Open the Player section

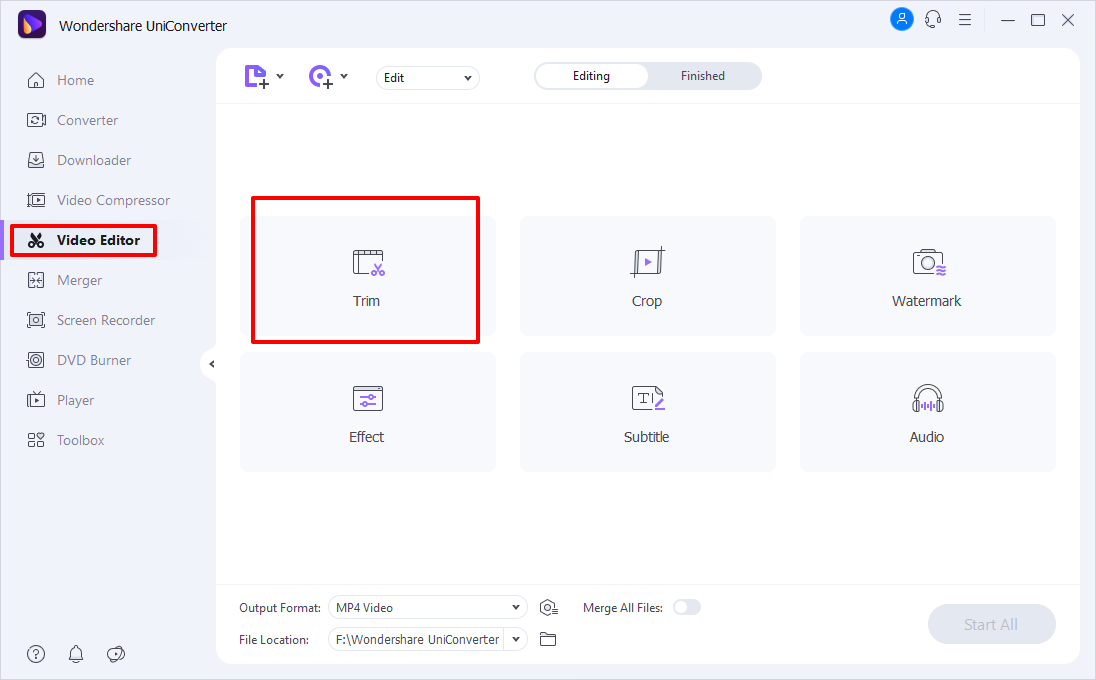click(60, 400)
